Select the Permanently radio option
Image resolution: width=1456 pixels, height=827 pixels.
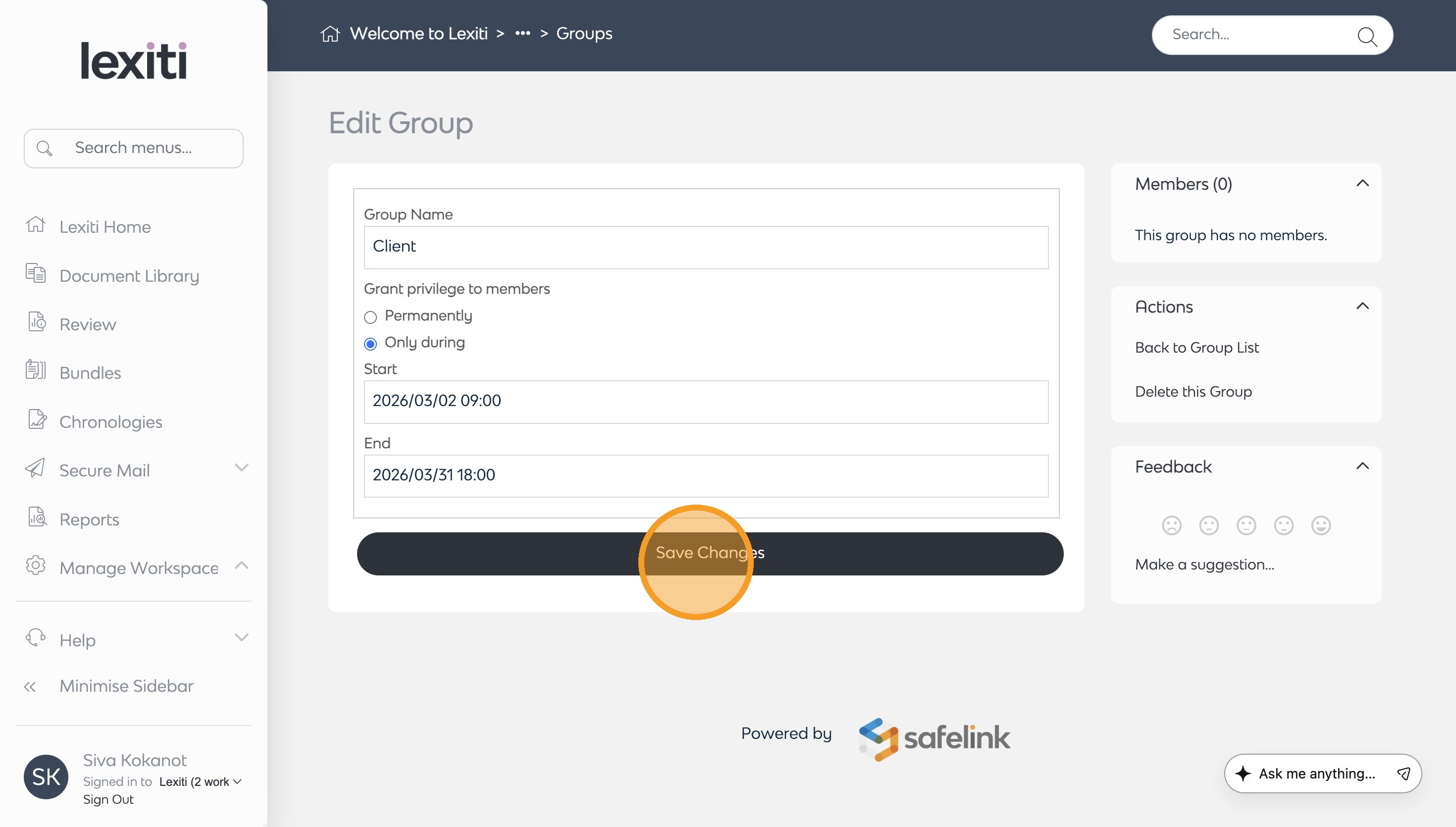coord(371,317)
